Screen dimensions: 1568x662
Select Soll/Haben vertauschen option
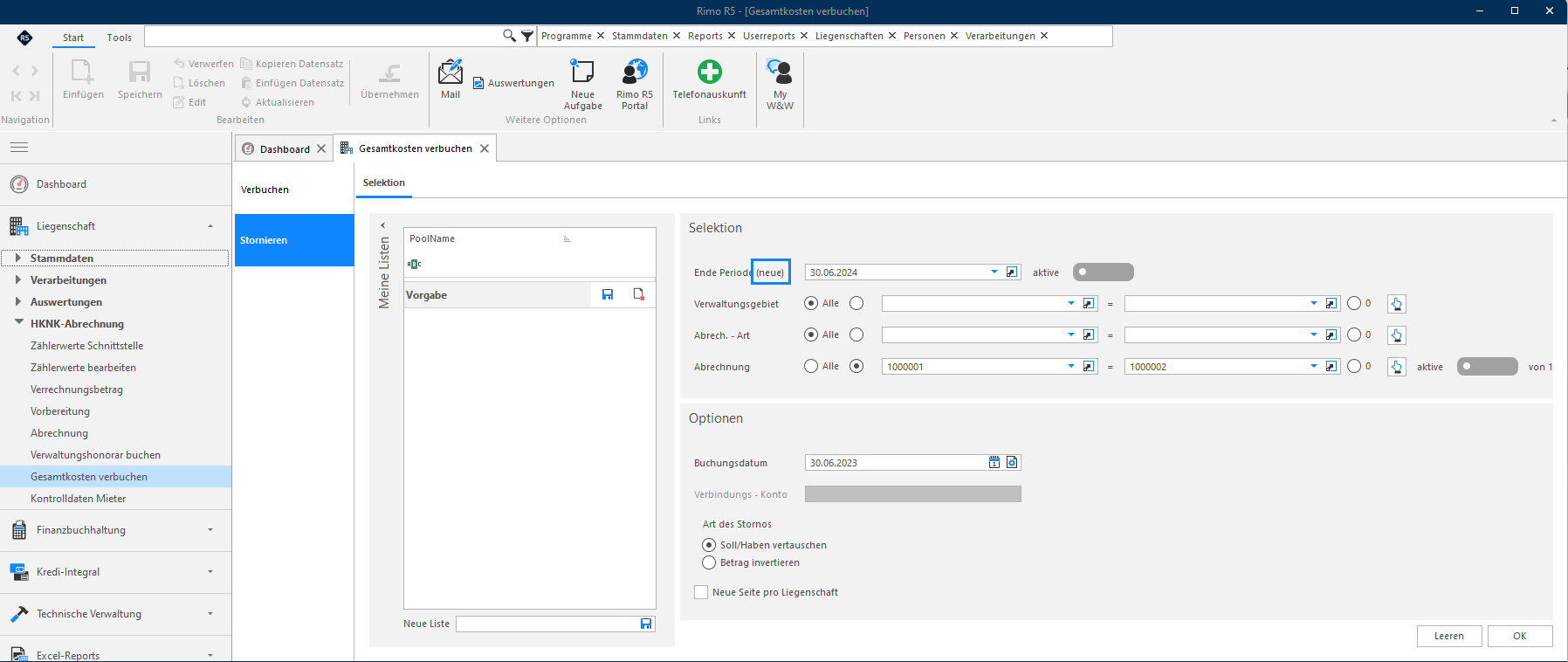coord(709,545)
